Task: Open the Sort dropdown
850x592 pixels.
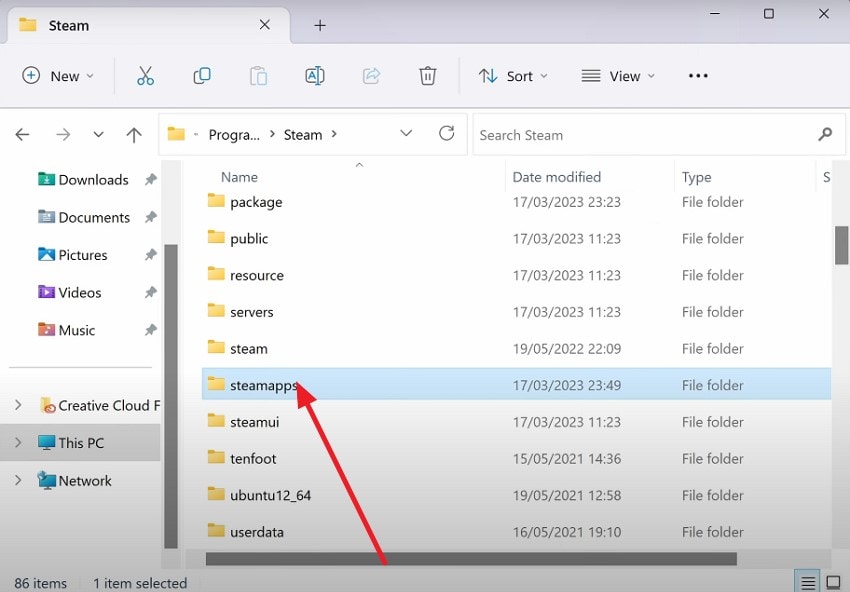Action: 513,75
